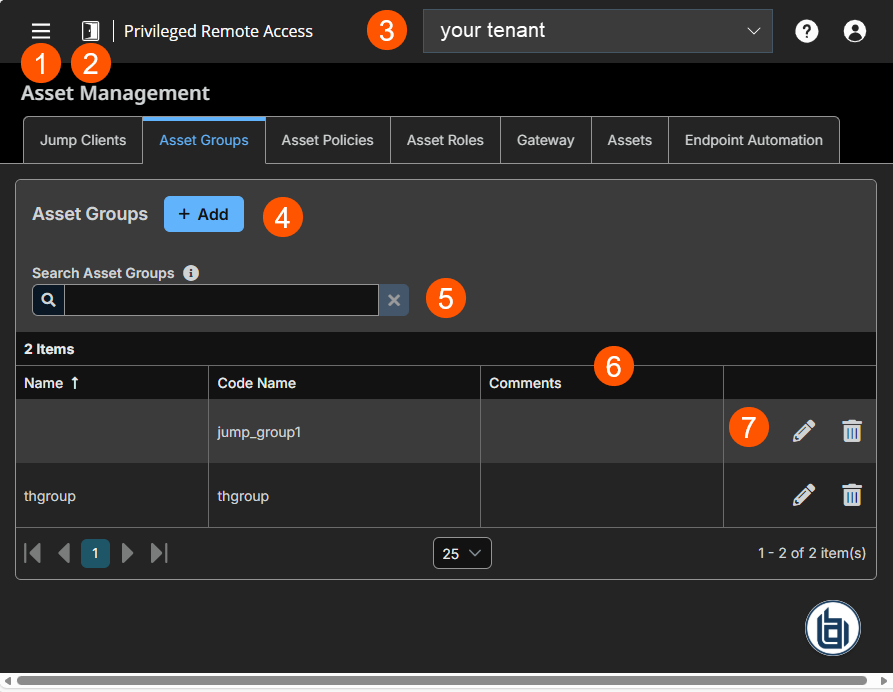The height and width of the screenshot is (692, 893).
Task: Click the Add button to create asset group
Action: click(203, 214)
